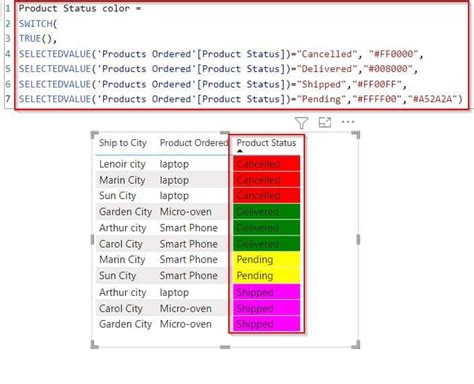Click Cancelled cell in Sun City laptop row

(266, 196)
